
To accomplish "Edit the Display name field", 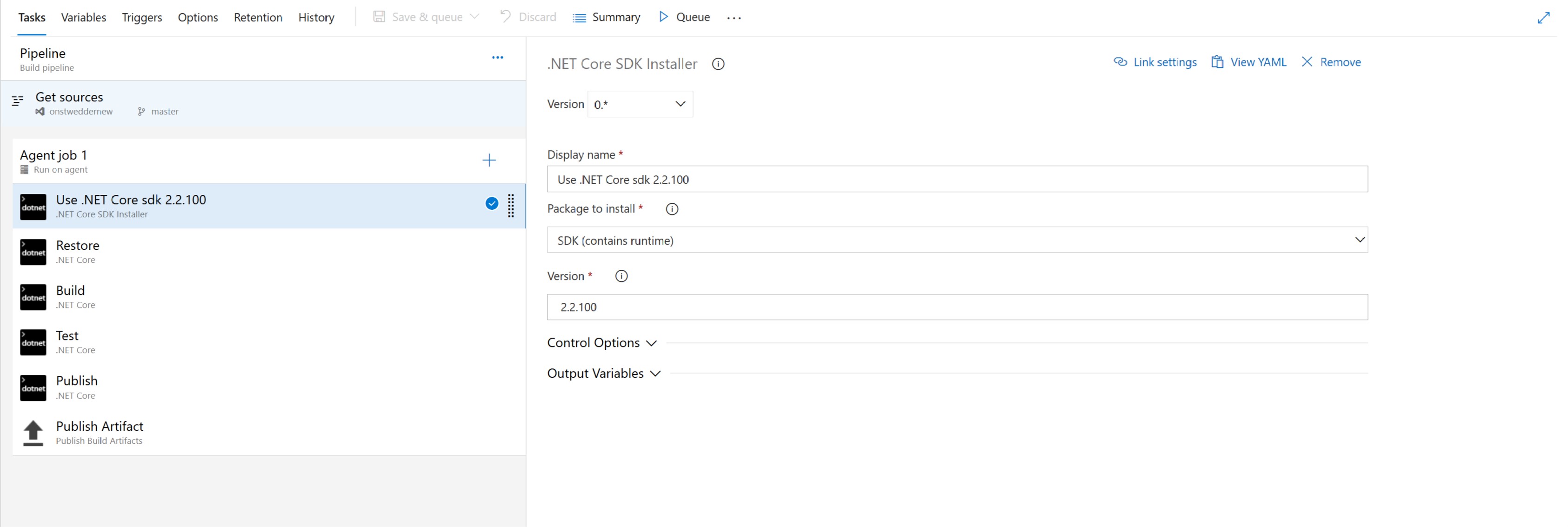I will 957,179.
